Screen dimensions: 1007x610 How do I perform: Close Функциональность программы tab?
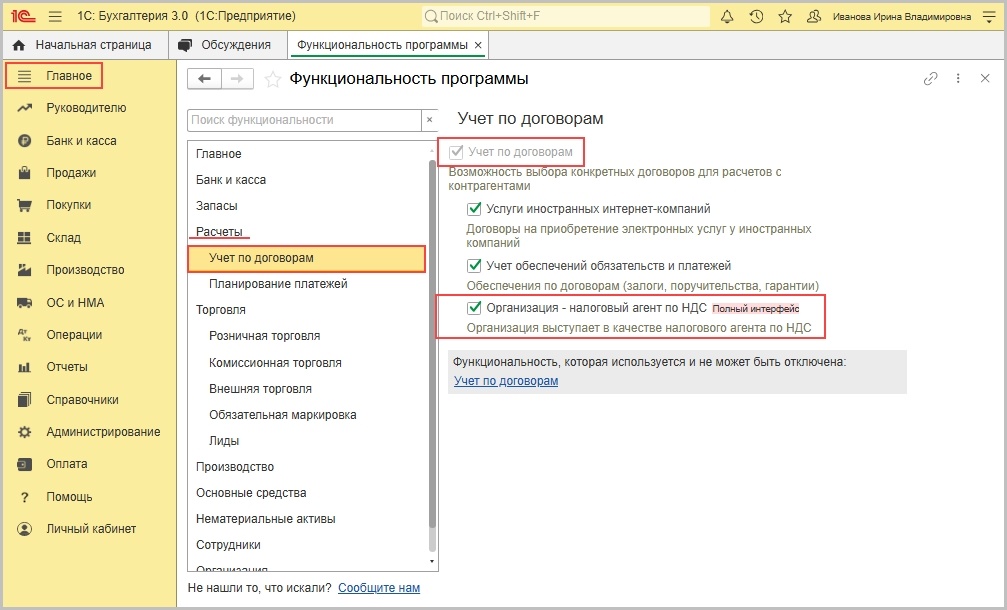click(x=478, y=45)
